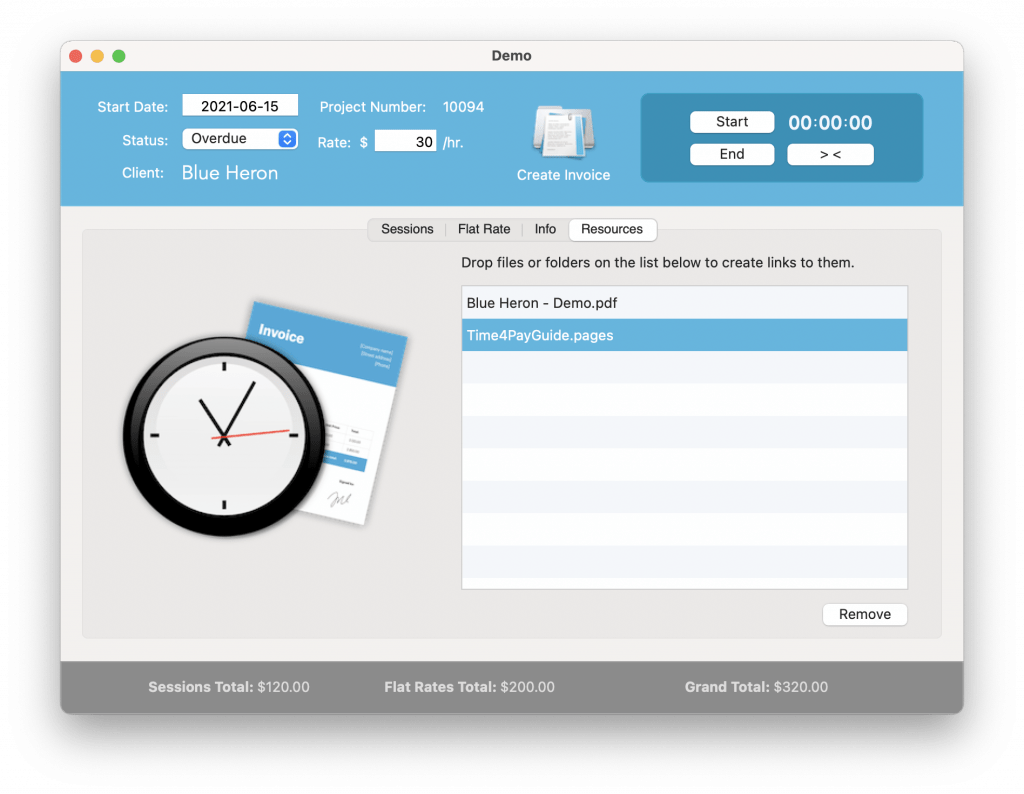Switch to the Sessions tab
This screenshot has width=1024, height=794.
click(x=407, y=229)
